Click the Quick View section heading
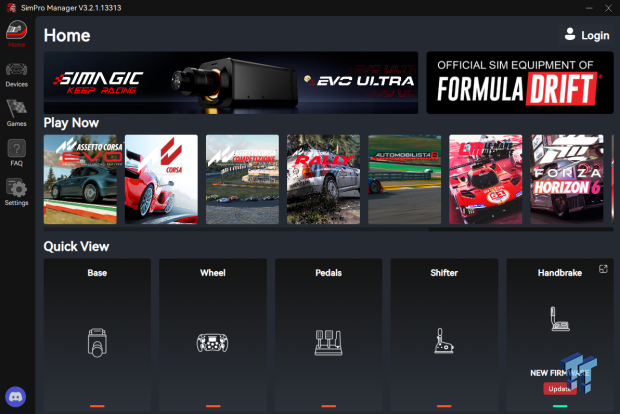The image size is (620, 414). 76,247
